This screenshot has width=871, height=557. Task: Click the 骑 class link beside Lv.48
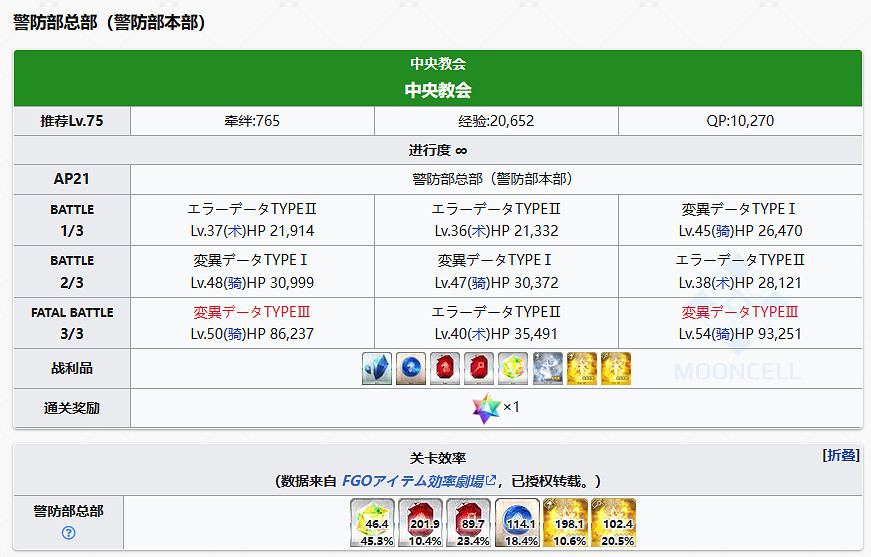coord(235,283)
